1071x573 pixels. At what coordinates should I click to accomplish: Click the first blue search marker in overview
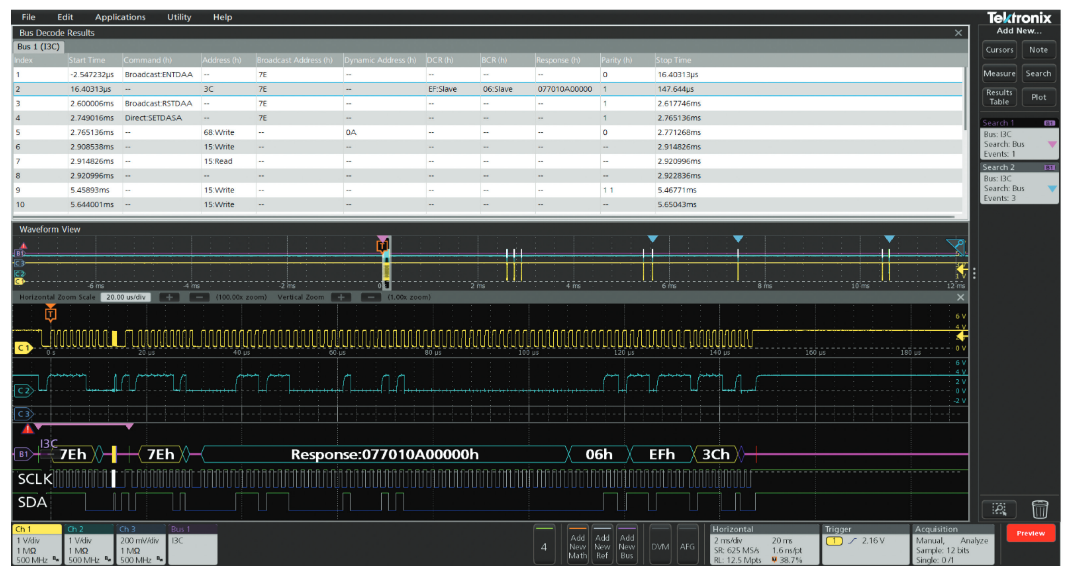click(652, 239)
